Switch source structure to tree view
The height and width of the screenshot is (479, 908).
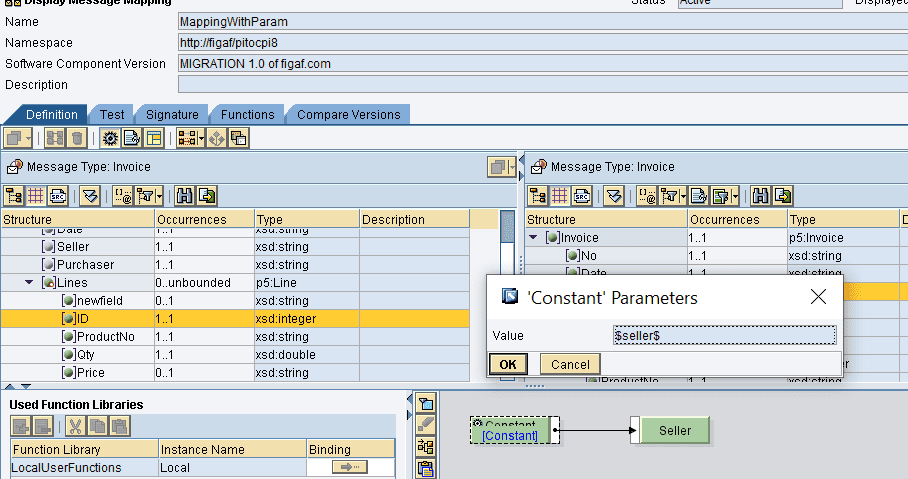[14, 196]
